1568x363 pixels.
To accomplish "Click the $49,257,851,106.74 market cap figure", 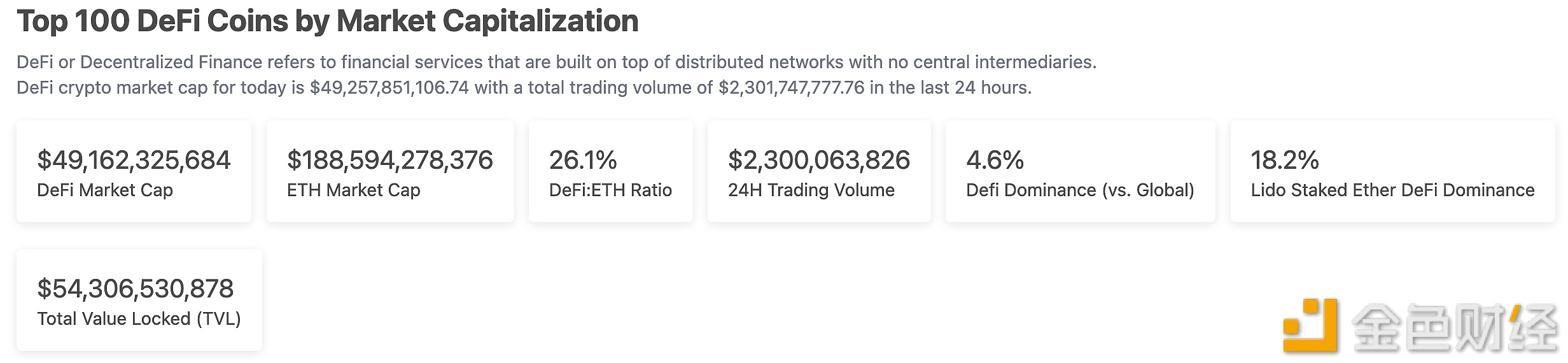I will (x=389, y=87).
